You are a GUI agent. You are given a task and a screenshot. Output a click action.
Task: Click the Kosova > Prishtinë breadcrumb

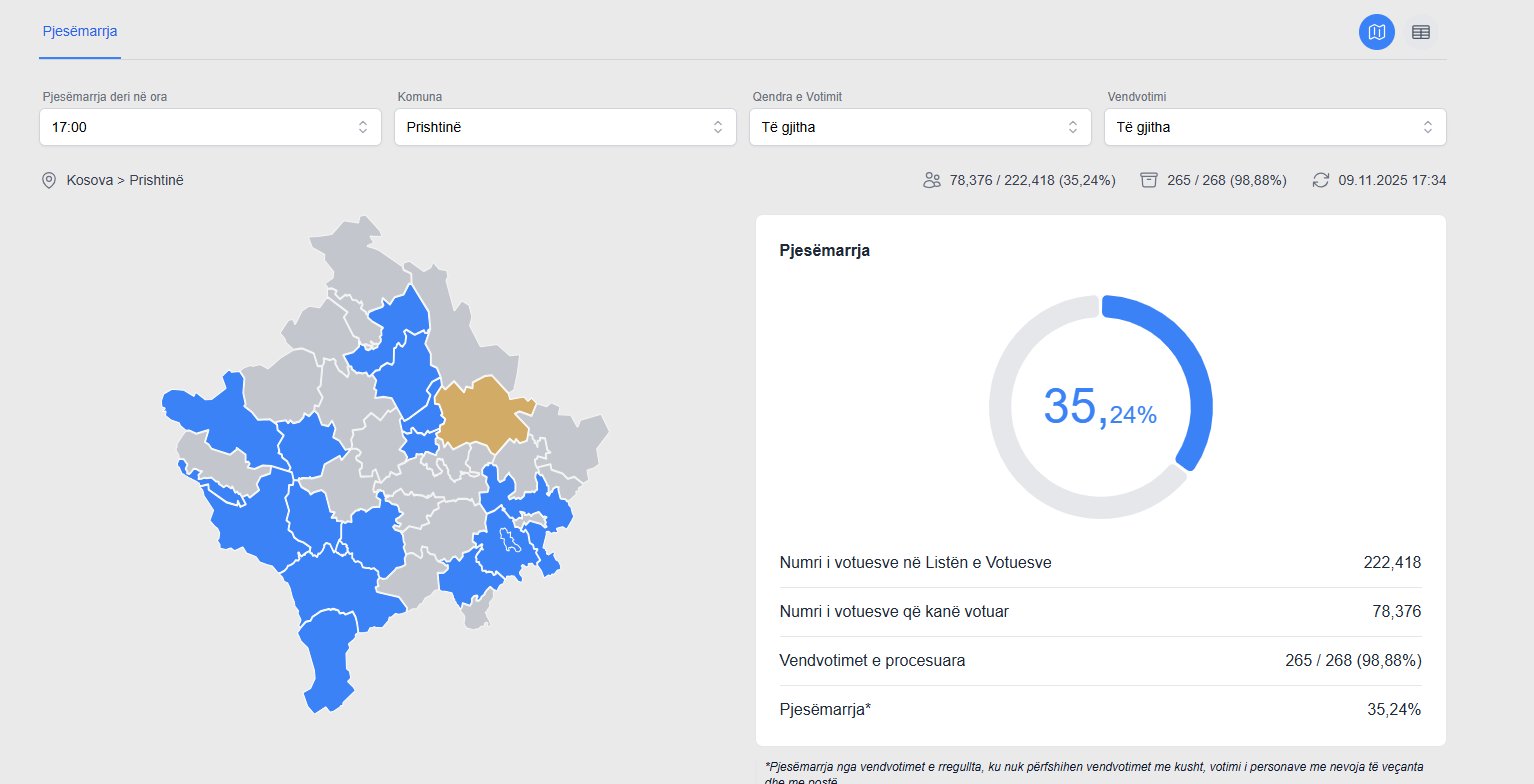[125, 181]
